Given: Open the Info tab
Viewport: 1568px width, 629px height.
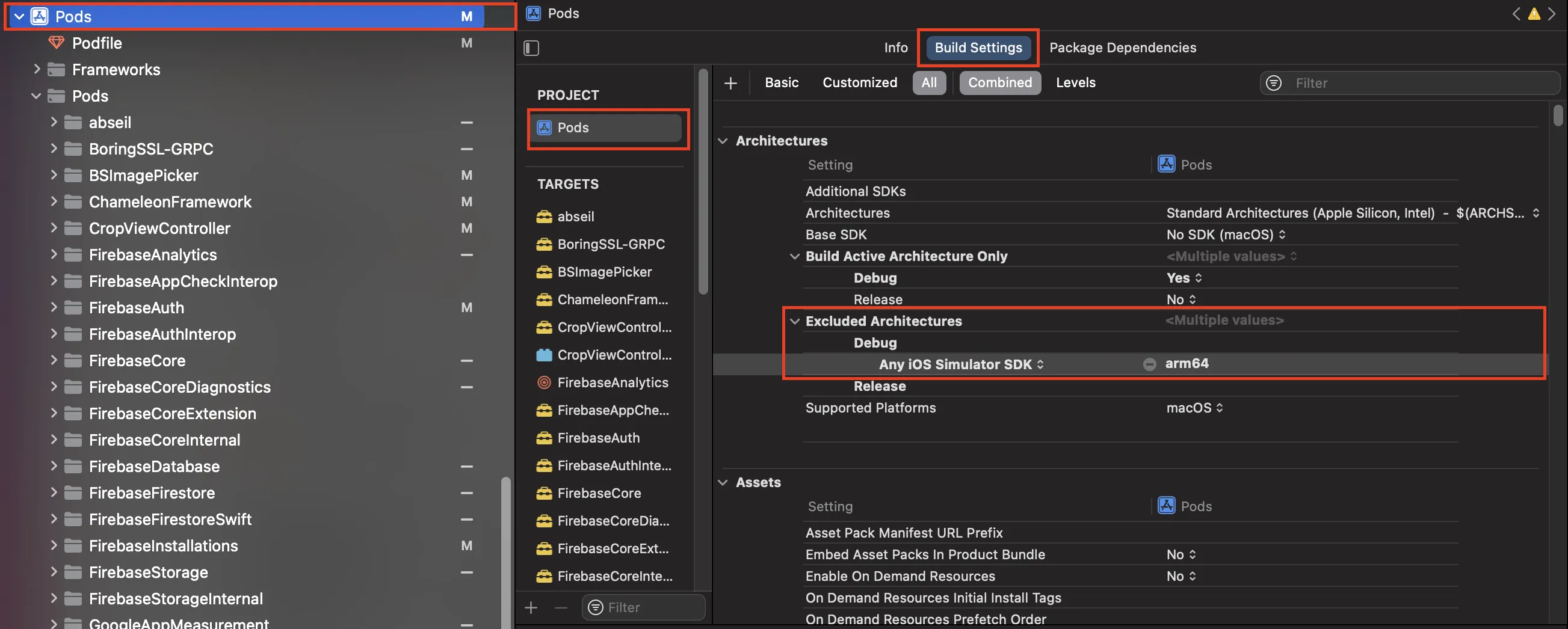Looking at the screenshot, I should point(895,48).
